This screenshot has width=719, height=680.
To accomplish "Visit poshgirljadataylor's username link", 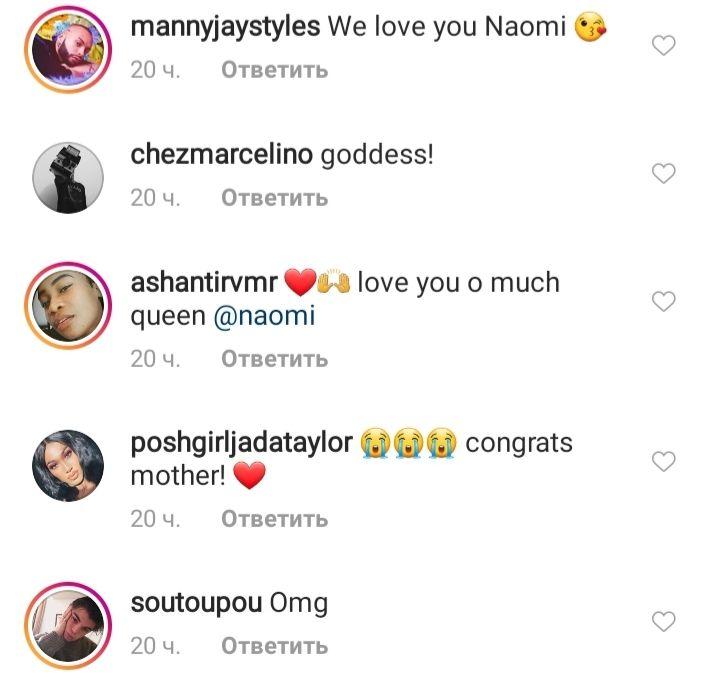I will pos(242,443).
